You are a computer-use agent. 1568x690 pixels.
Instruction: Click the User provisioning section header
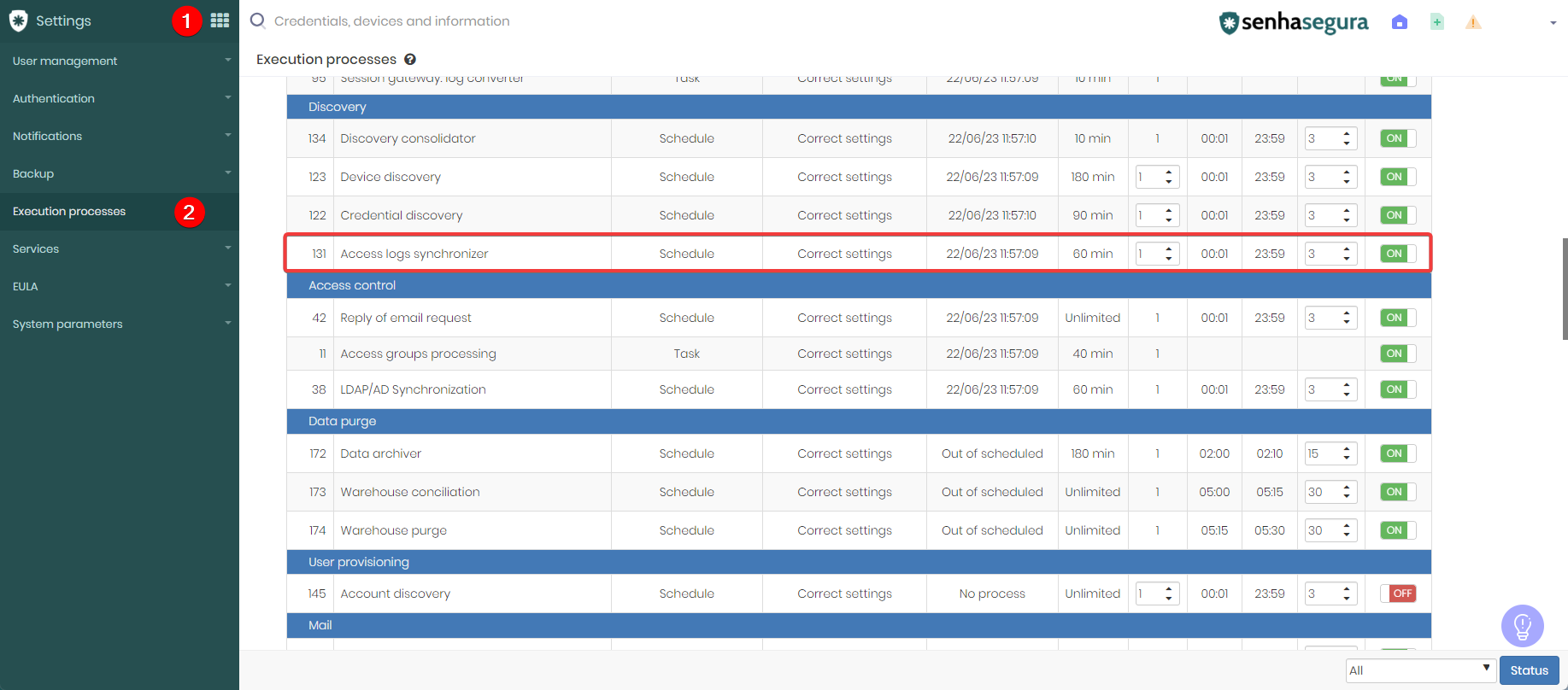pos(859,562)
